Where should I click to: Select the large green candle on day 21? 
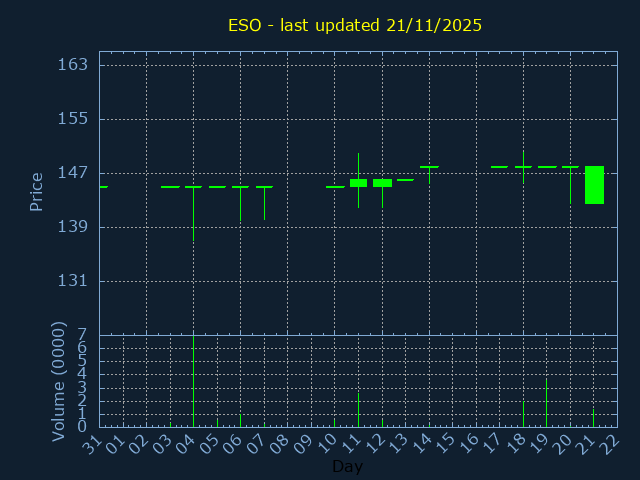[594, 185]
